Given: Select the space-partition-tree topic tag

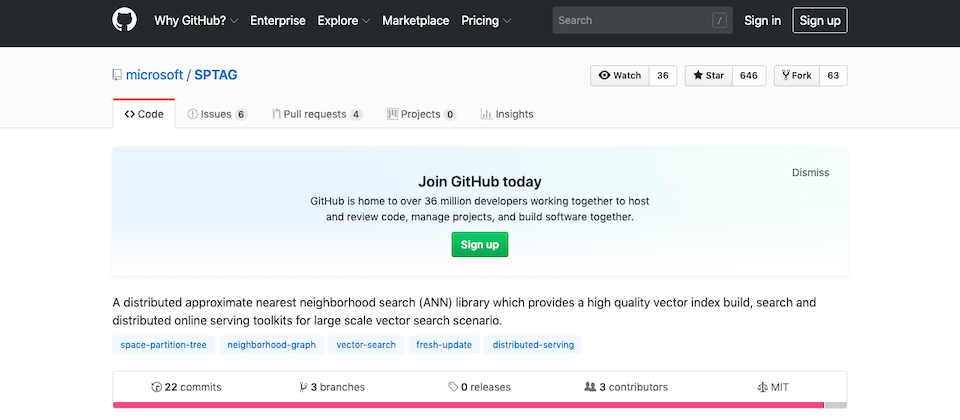Looking at the screenshot, I should point(163,345).
